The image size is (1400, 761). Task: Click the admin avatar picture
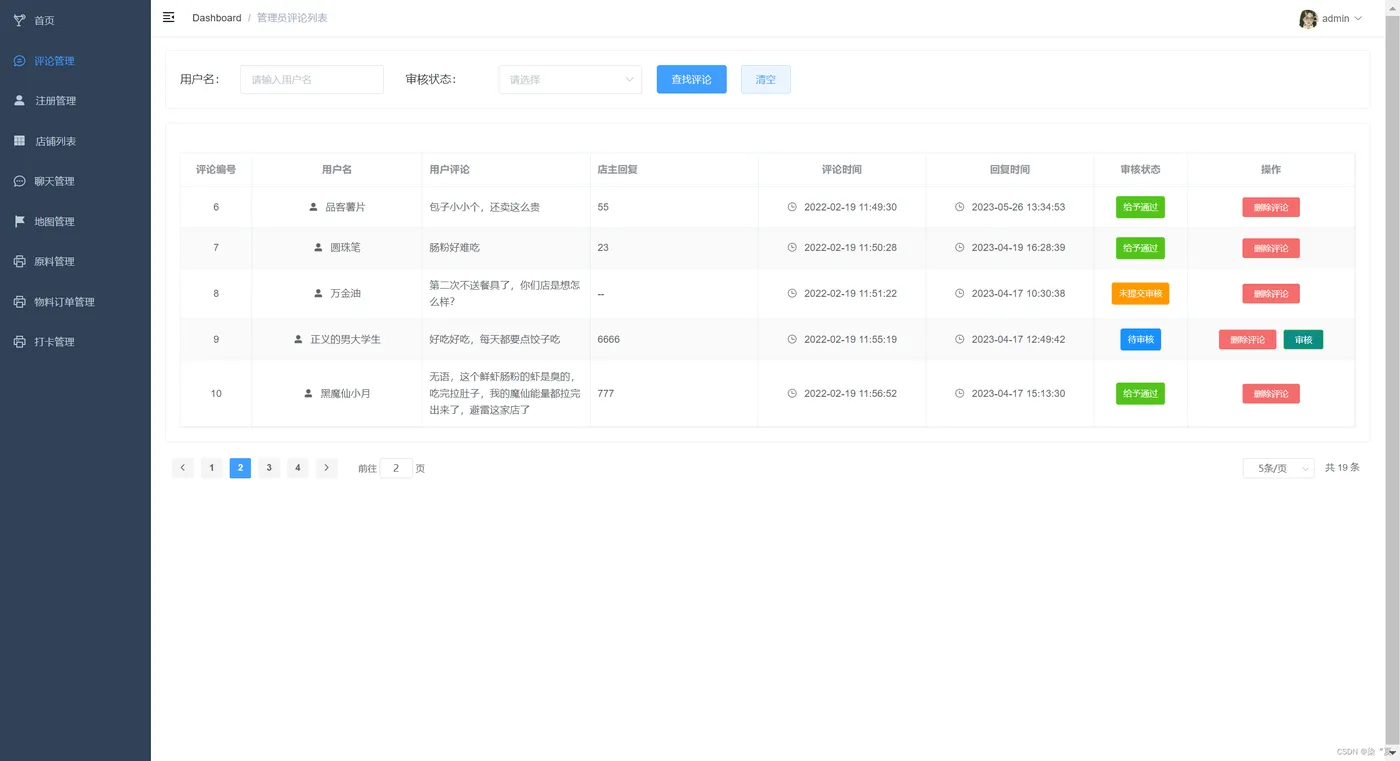[1308, 19]
